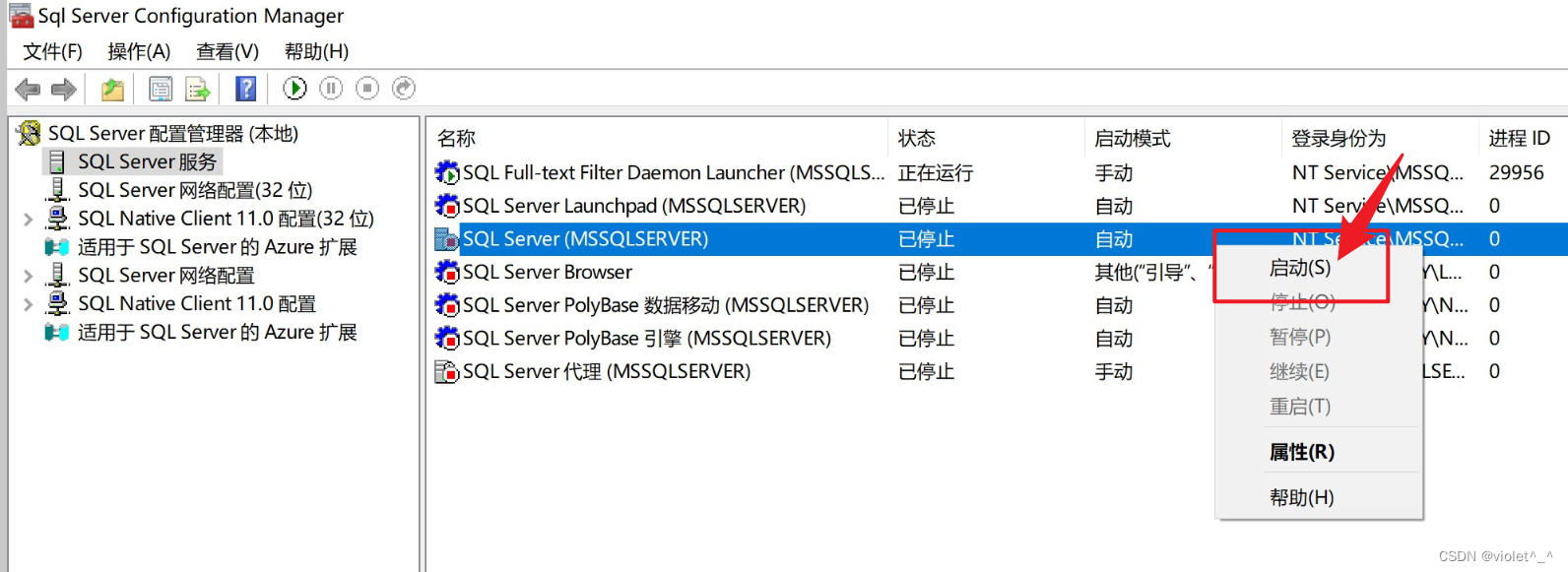Choose 启动(S) in the context menu
The width and height of the screenshot is (1568, 572).
[x=1300, y=268]
